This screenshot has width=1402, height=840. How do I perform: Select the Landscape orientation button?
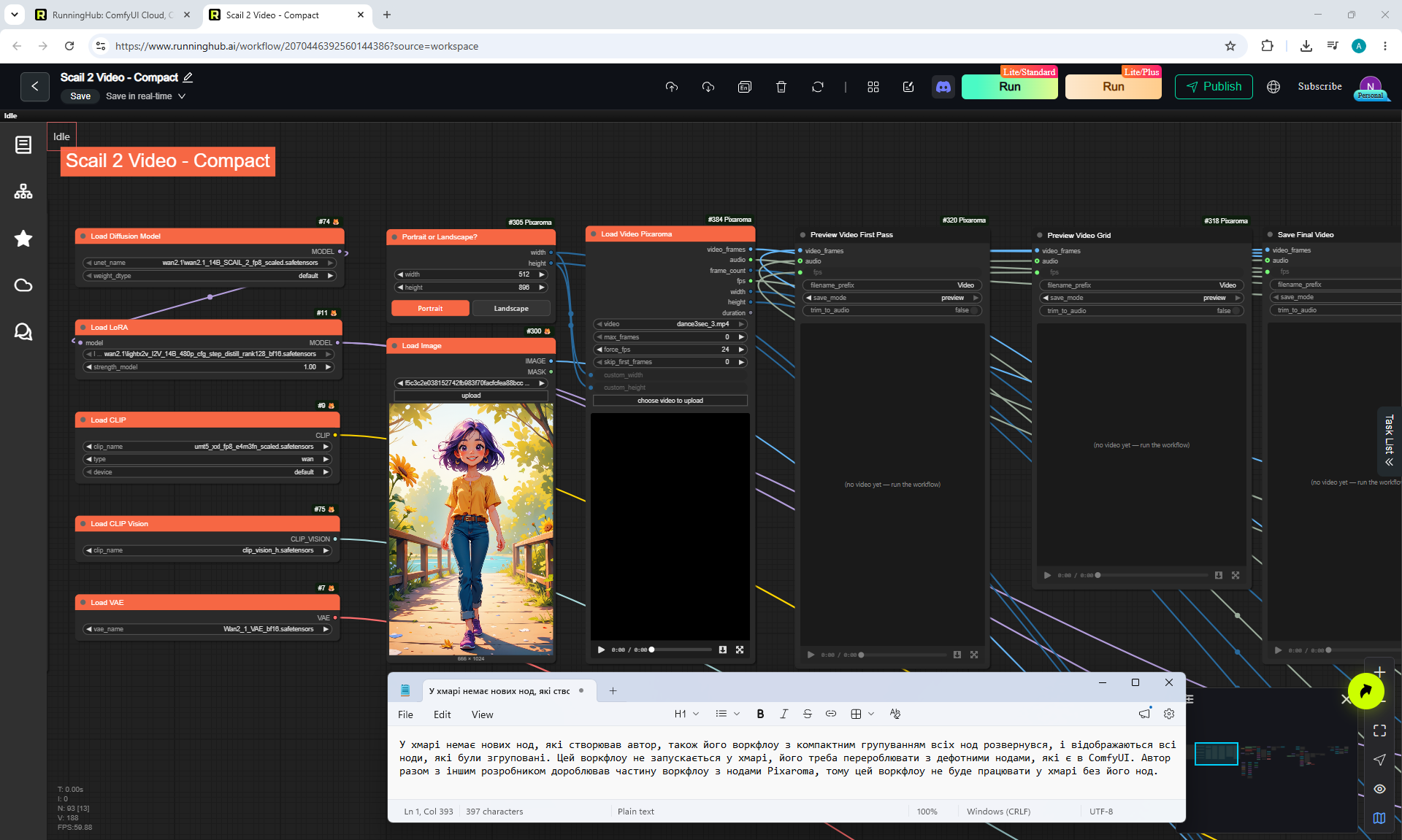(x=511, y=309)
